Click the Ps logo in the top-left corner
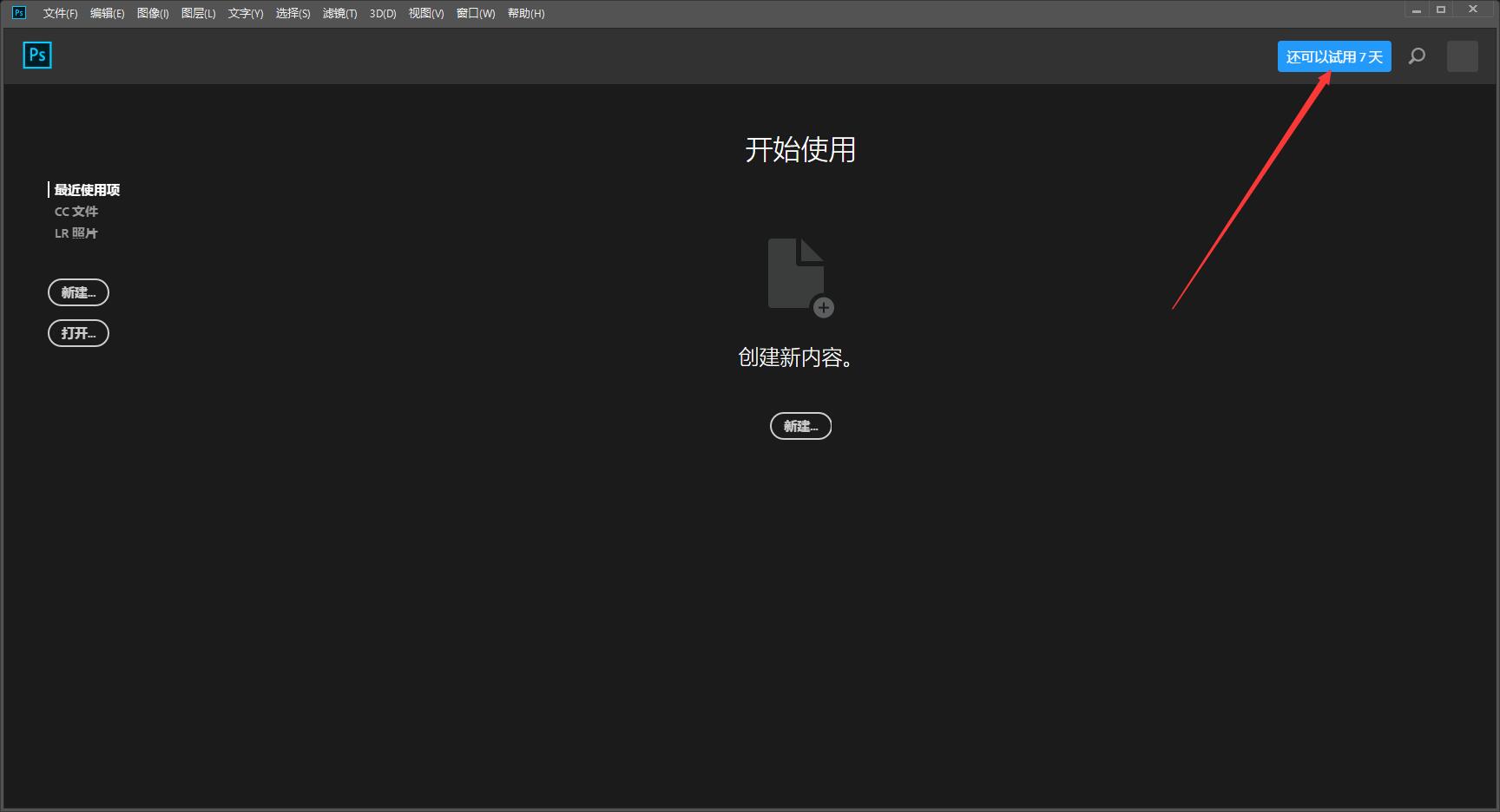The width and height of the screenshot is (1500, 812). click(x=36, y=55)
